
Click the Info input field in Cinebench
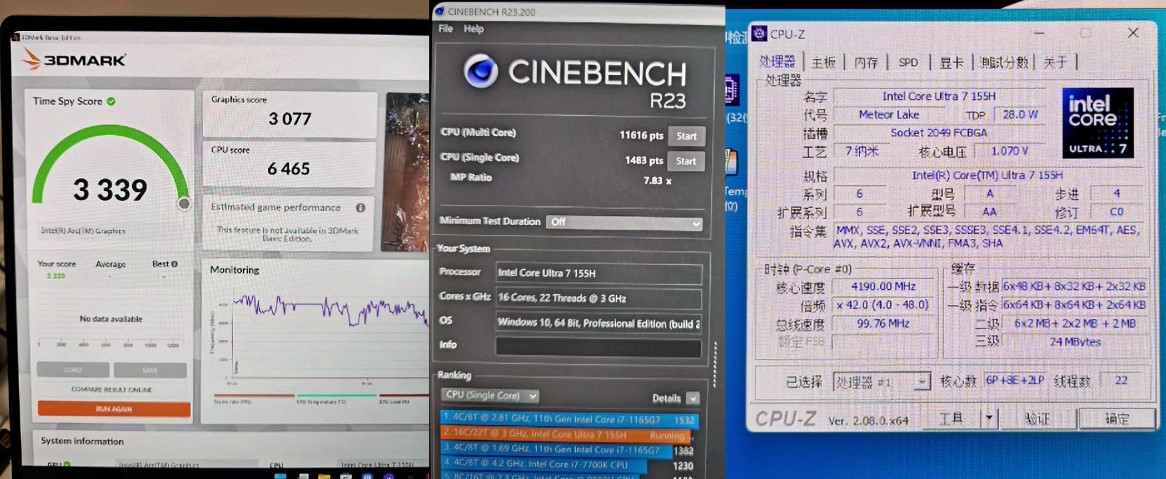(599, 348)
